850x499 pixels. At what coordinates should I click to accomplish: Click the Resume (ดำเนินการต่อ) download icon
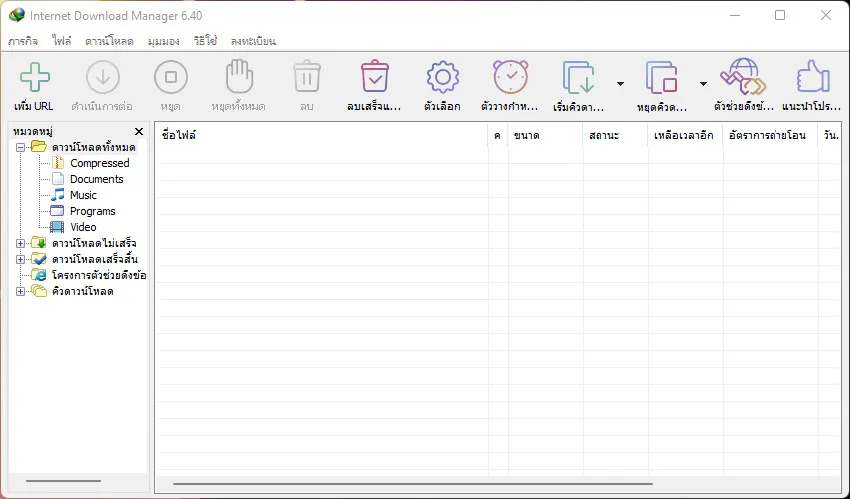point(102,77)
